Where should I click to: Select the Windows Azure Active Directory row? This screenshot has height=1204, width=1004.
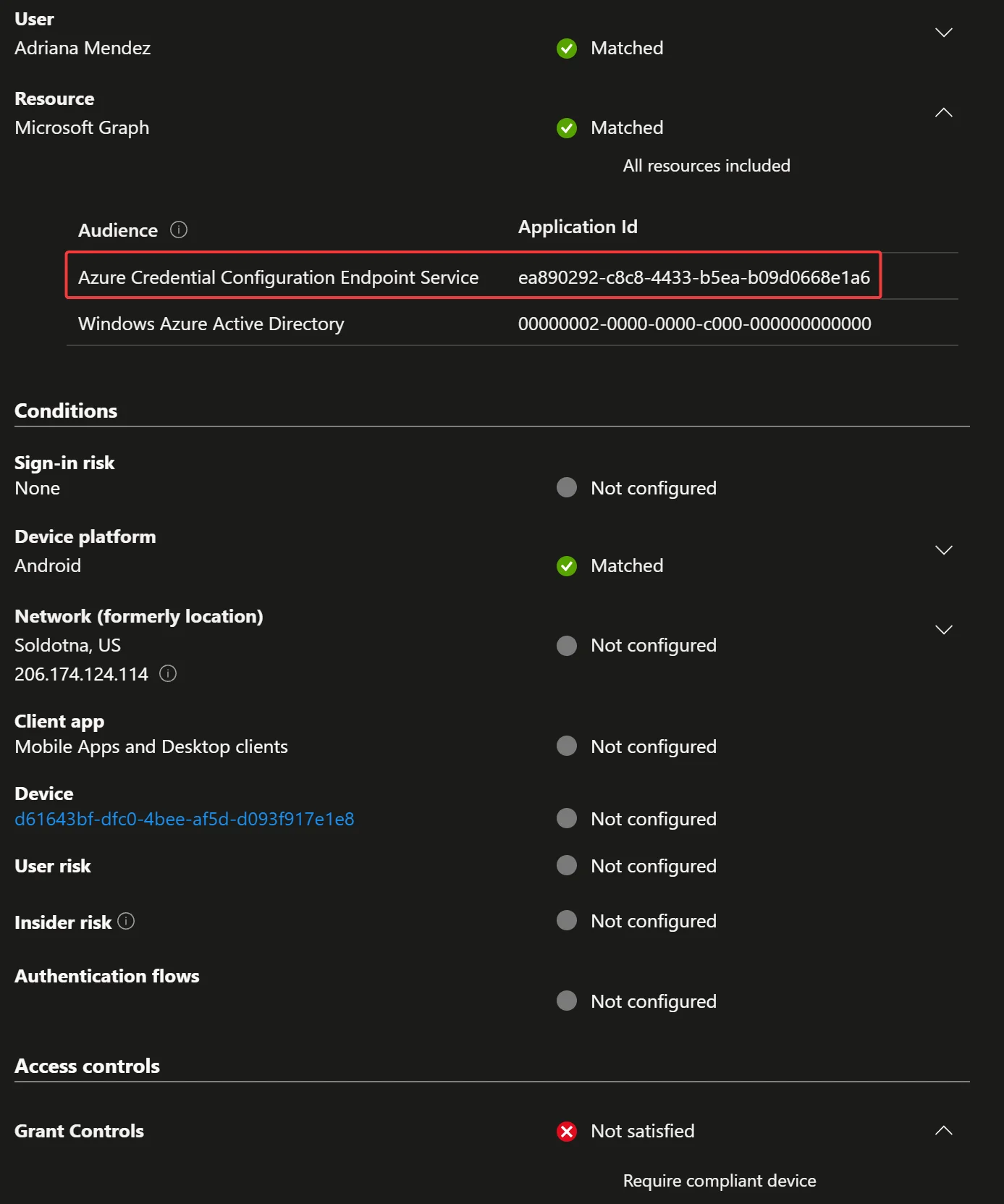coord(211,324)
